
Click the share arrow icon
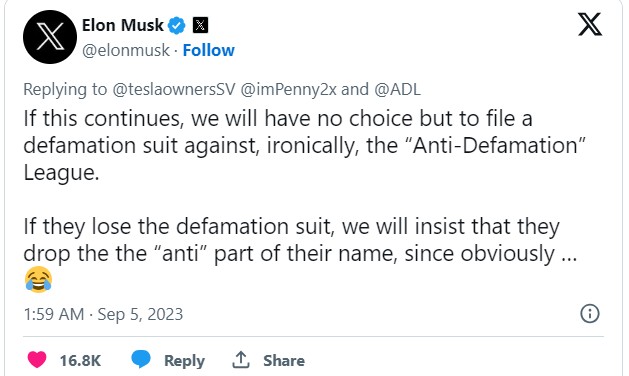241,360
